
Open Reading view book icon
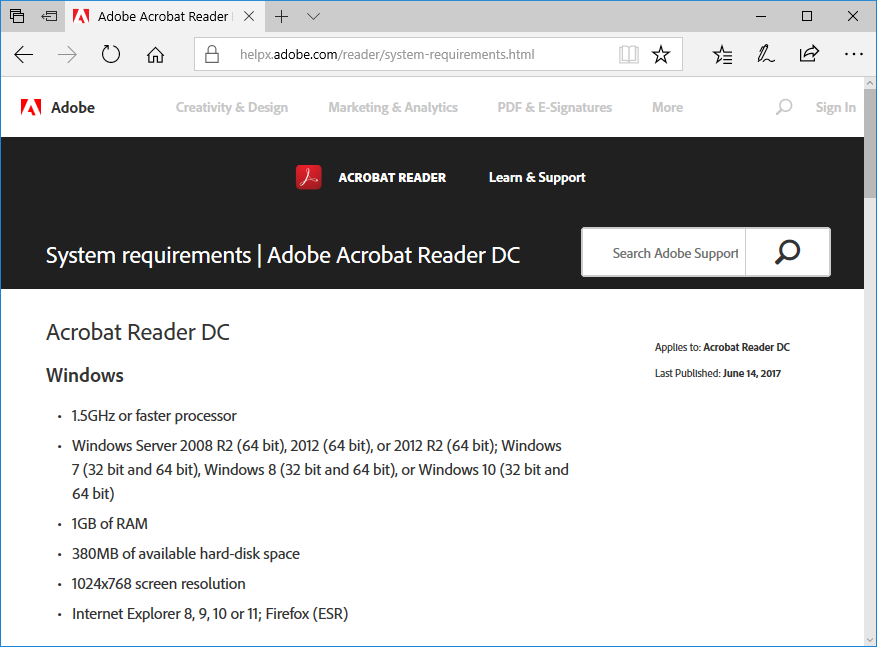pos(629,54)
